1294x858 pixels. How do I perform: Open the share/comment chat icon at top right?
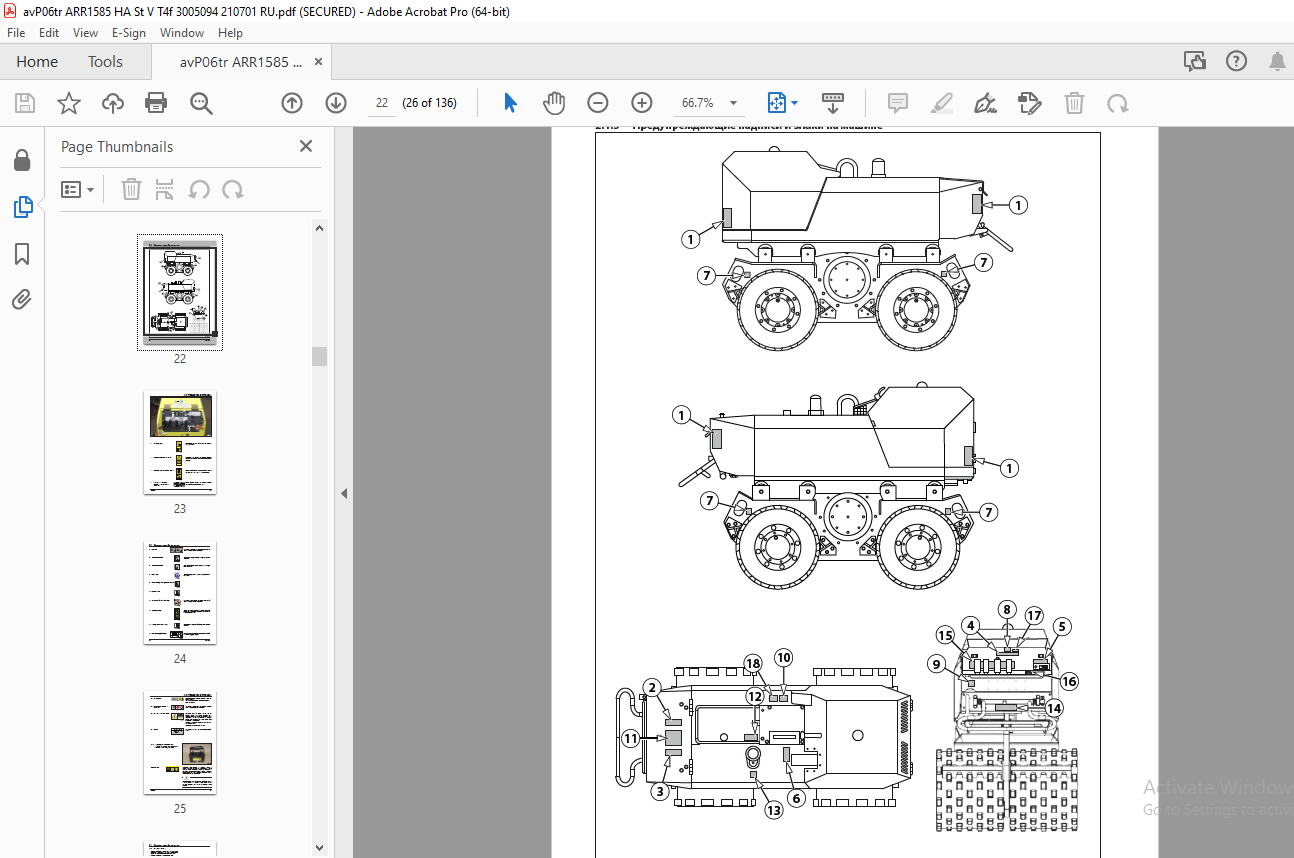[x=1195, y=62]
